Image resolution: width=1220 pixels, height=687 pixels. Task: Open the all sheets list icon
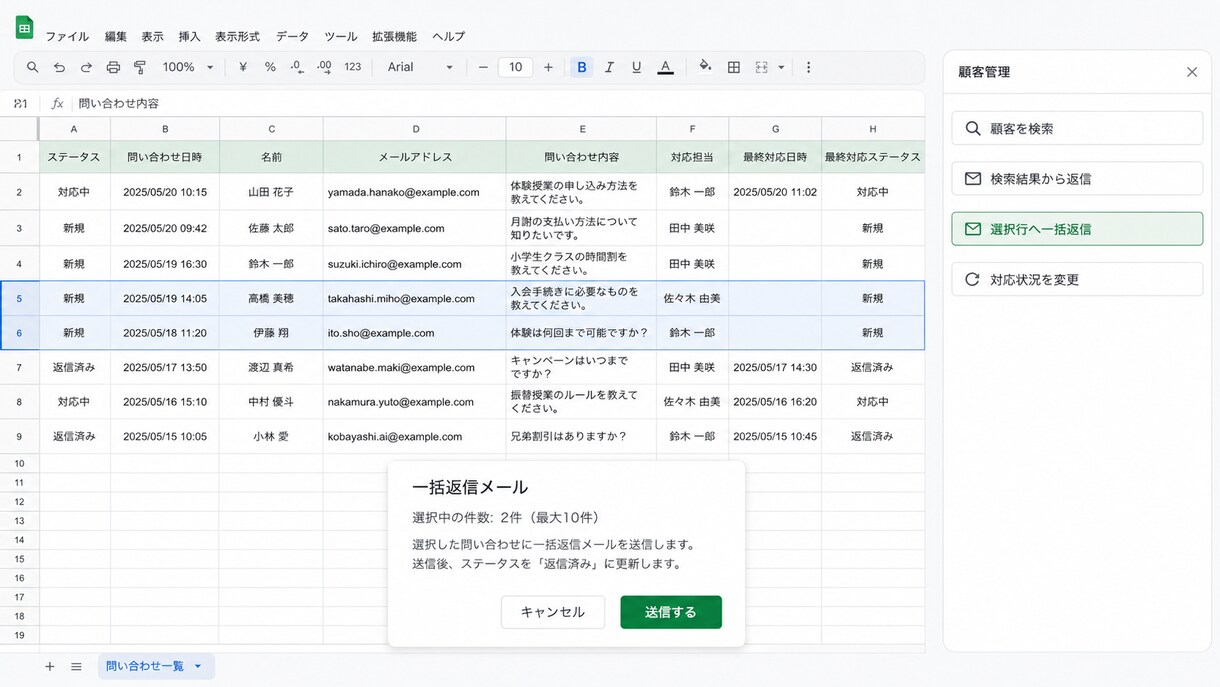(x=76, y=666)
